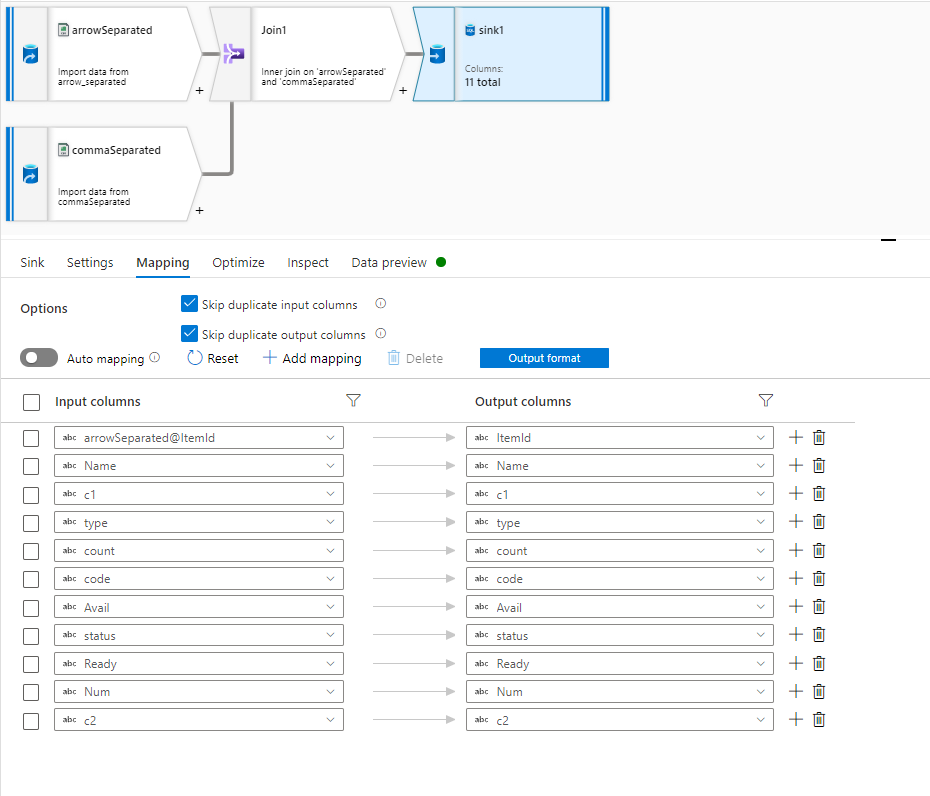
Task: Add a mapping below the ItemId row
Action: tap(796, 437)
